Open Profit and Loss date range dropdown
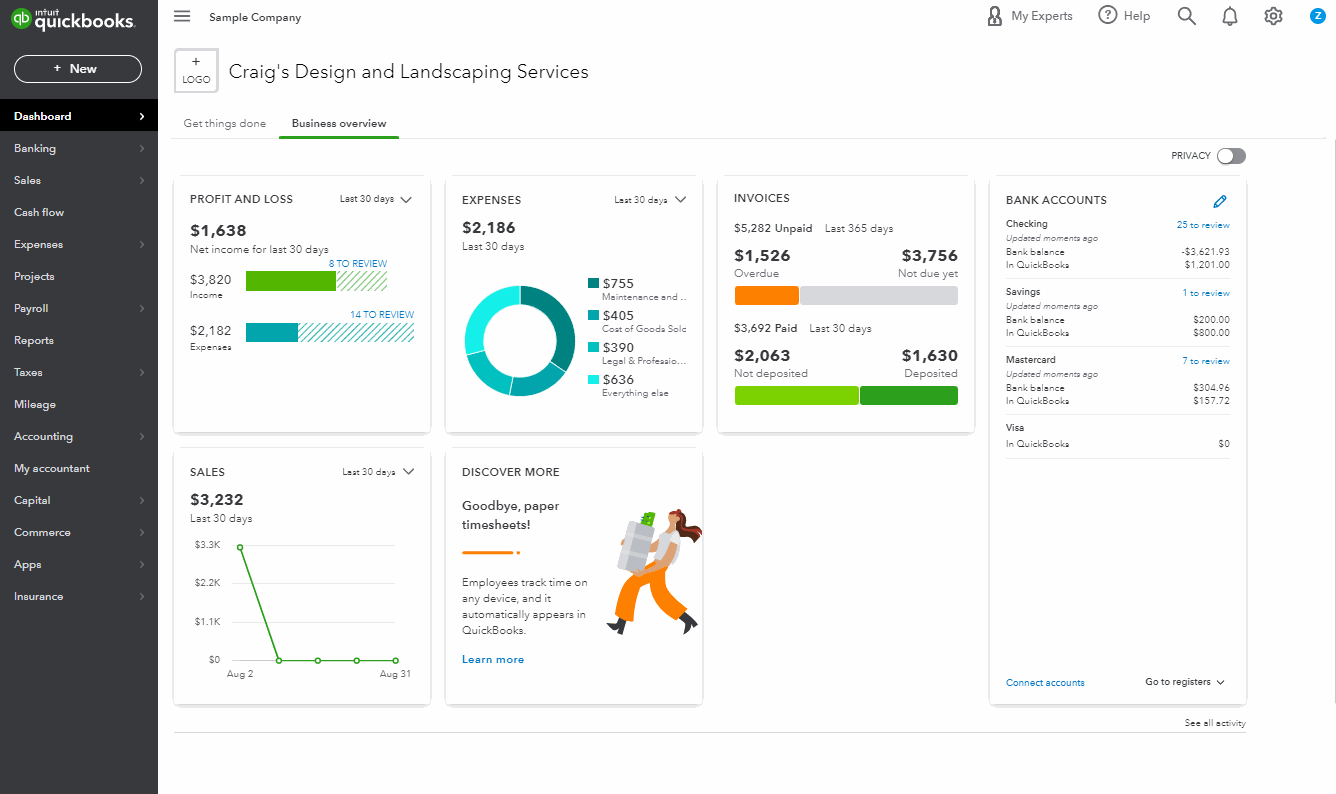This screenshot has width=1336, height=794. tap(376, 199)
